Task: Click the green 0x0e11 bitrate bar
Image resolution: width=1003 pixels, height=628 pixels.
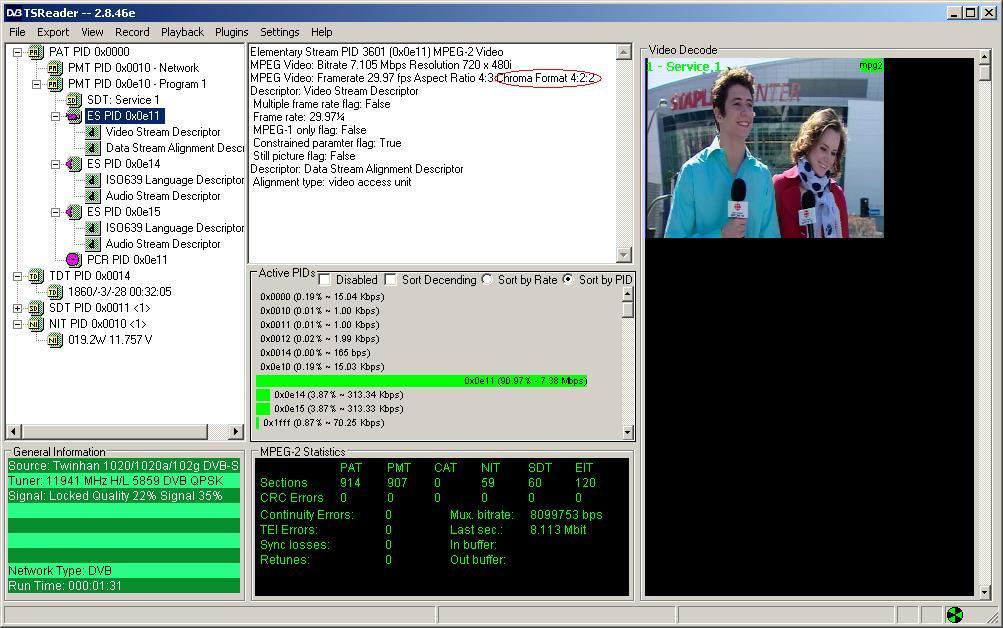Action: (x=422, y=381)
